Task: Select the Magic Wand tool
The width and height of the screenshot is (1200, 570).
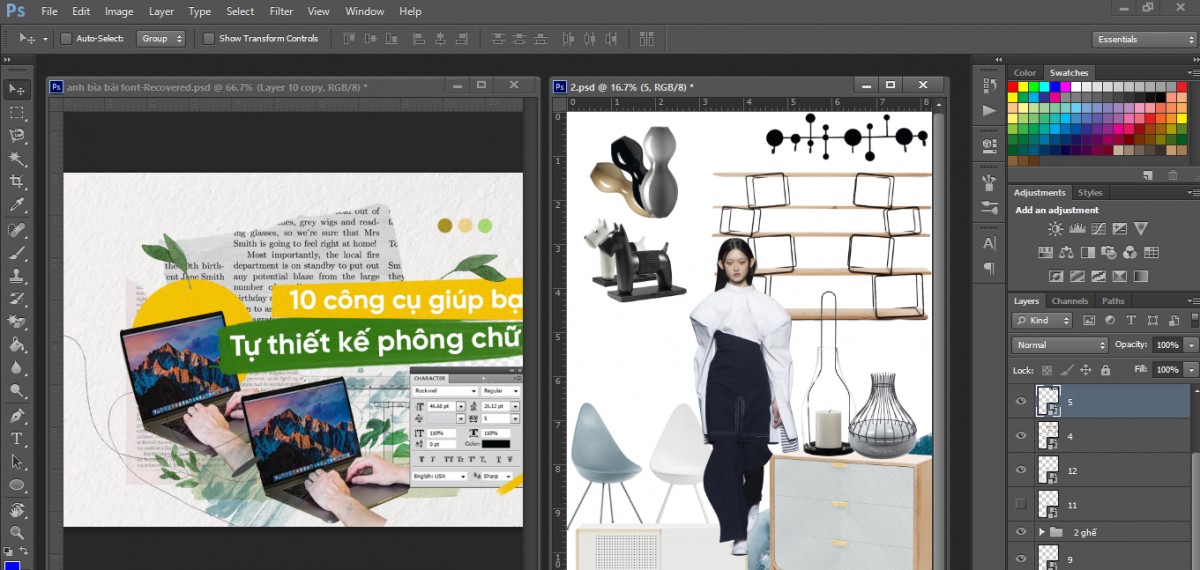Action: point(17,158)
